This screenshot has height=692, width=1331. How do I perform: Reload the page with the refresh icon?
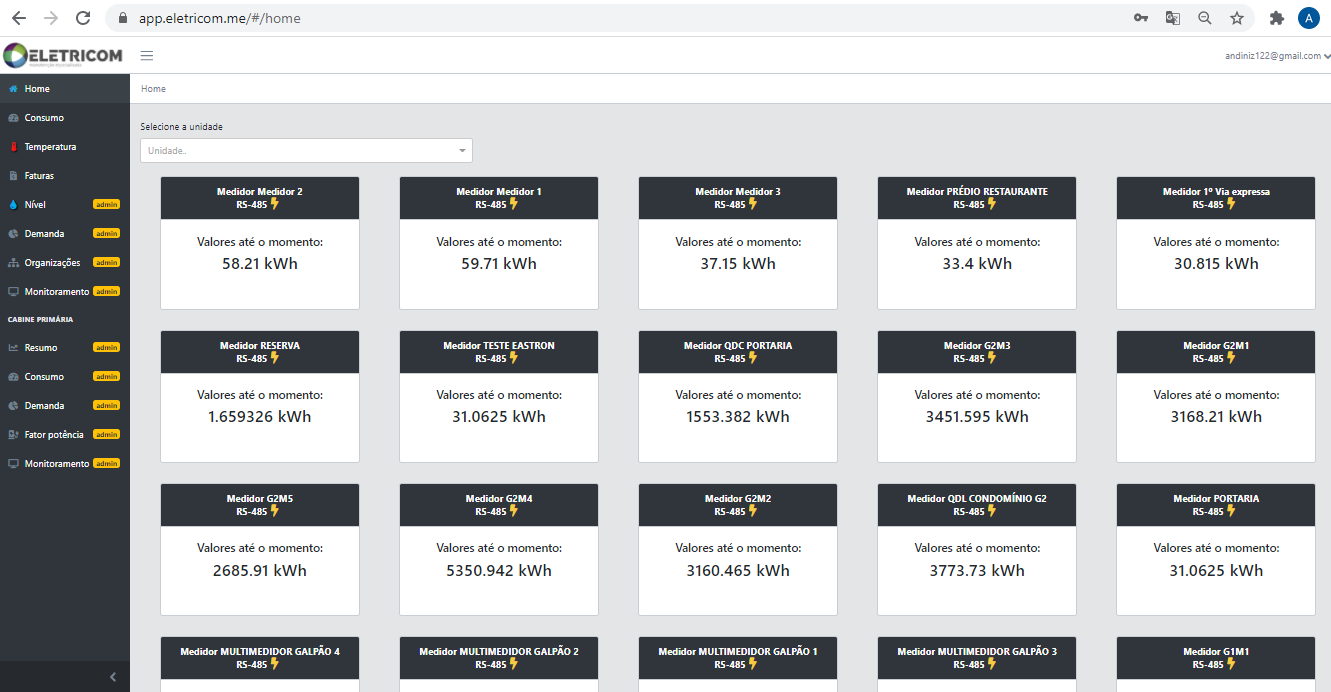click(x=83, y=18)
